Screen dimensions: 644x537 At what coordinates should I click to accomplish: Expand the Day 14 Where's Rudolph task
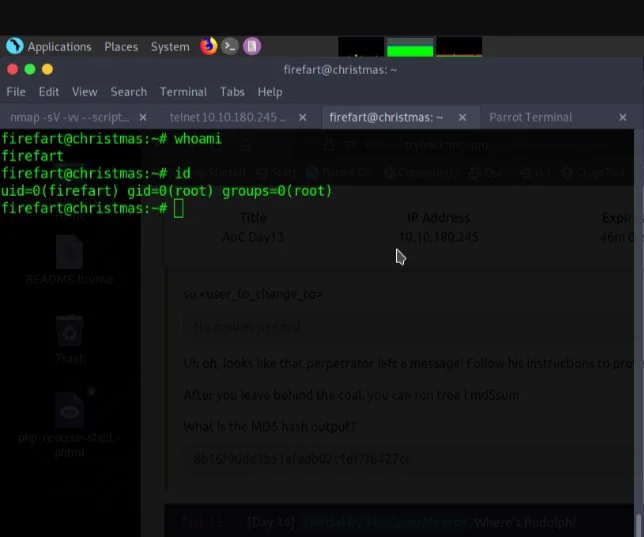pyautogui.click(x=399, y=522)
